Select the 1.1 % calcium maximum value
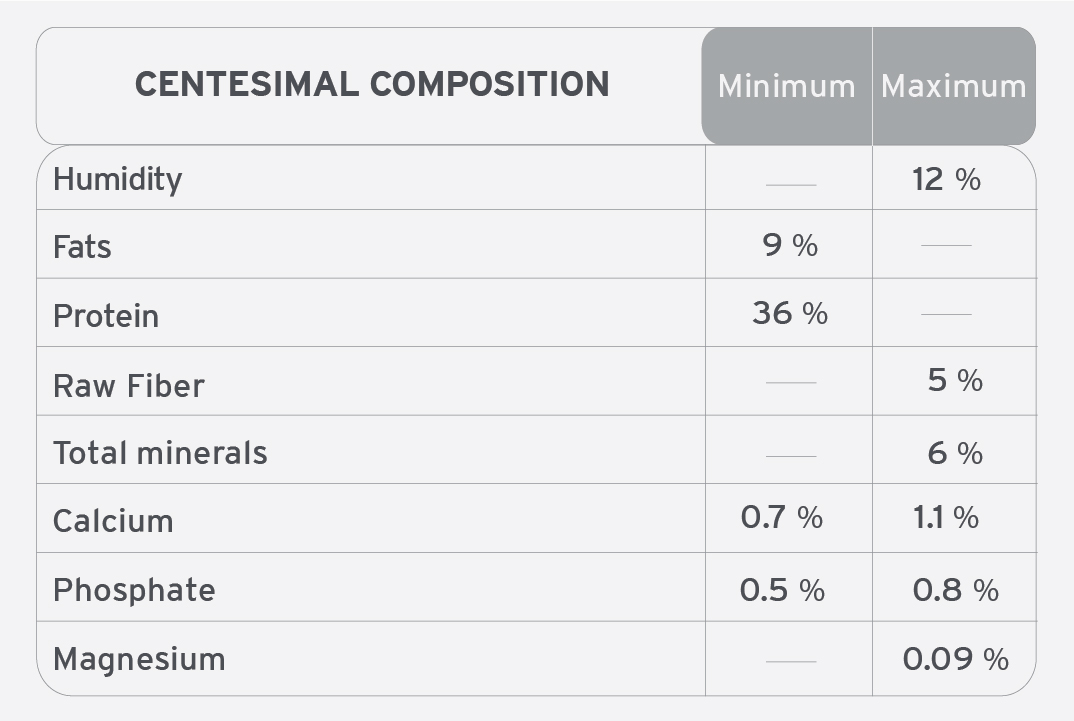The height and width of the screenshot is (721, 1074). click(946, 517)
